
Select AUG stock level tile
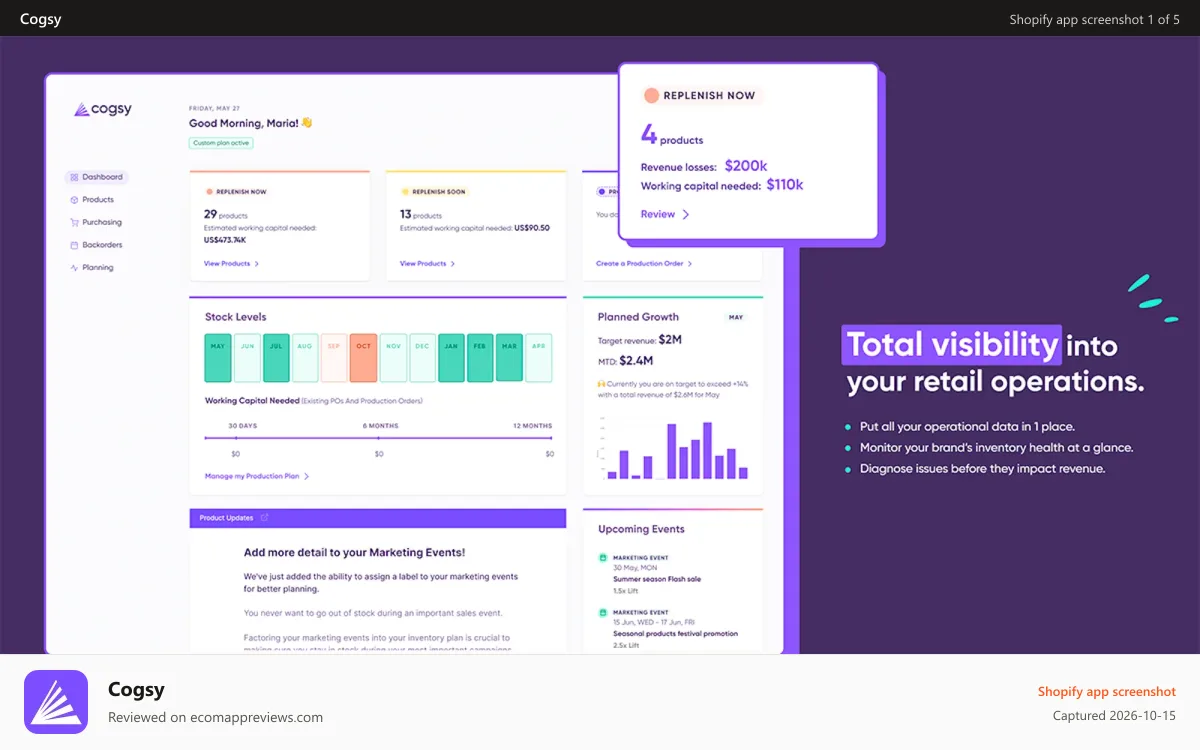click(x=305, y=358)
